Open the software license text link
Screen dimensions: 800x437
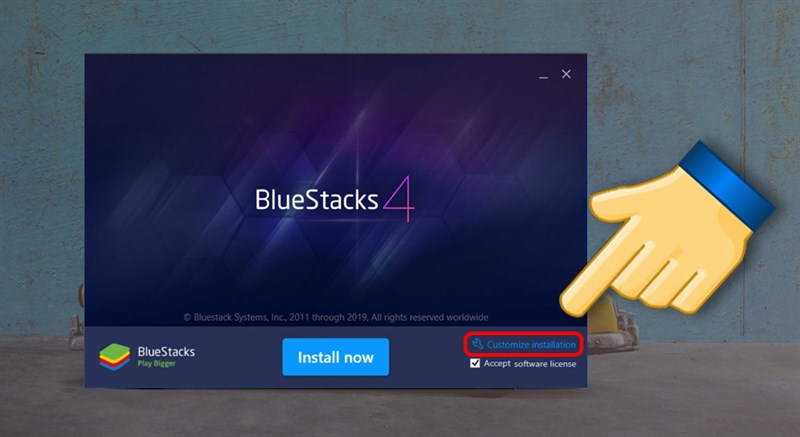(x=545, y=364)
